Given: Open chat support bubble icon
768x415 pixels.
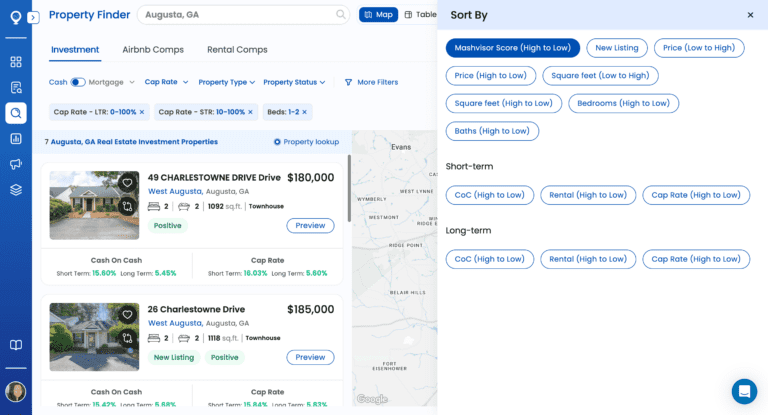Looking at the screenshot, I should [744, 391].
